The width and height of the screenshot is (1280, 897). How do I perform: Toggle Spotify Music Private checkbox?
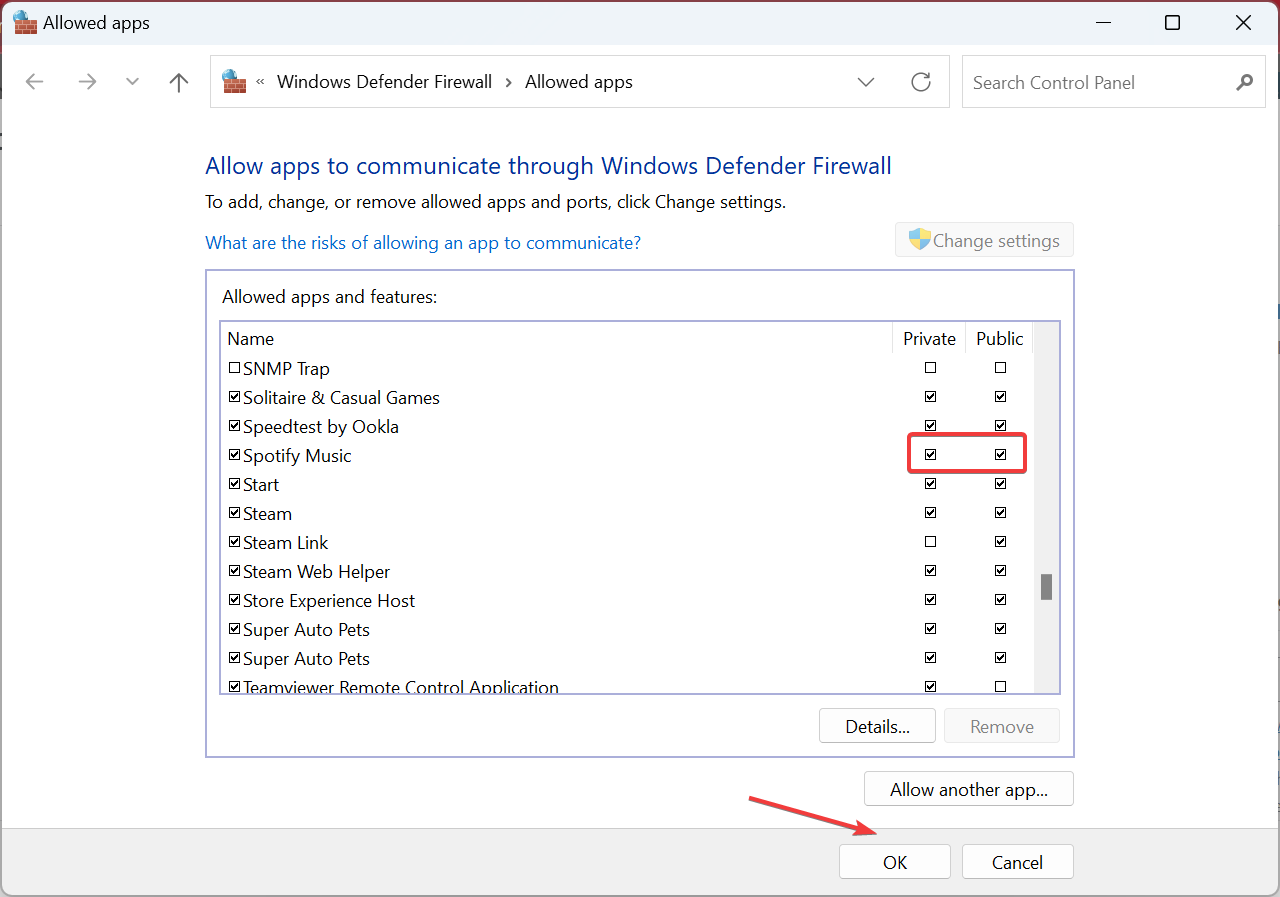tap(931, 455)
